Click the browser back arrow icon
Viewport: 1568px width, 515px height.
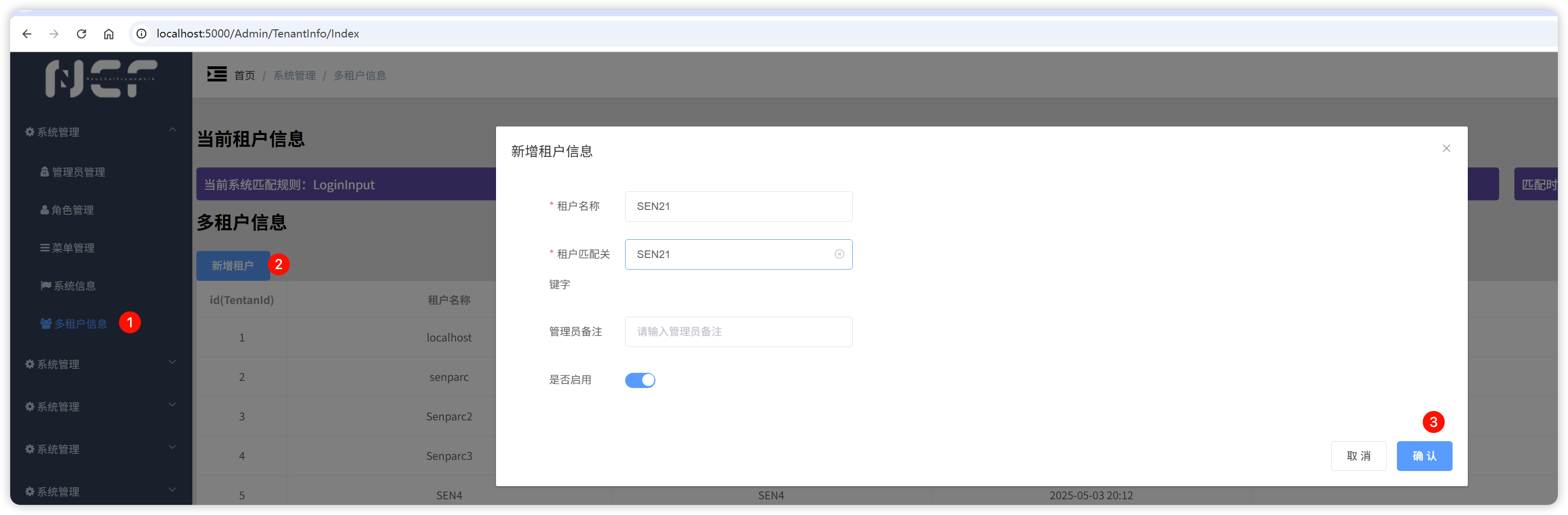click(27, 34)
